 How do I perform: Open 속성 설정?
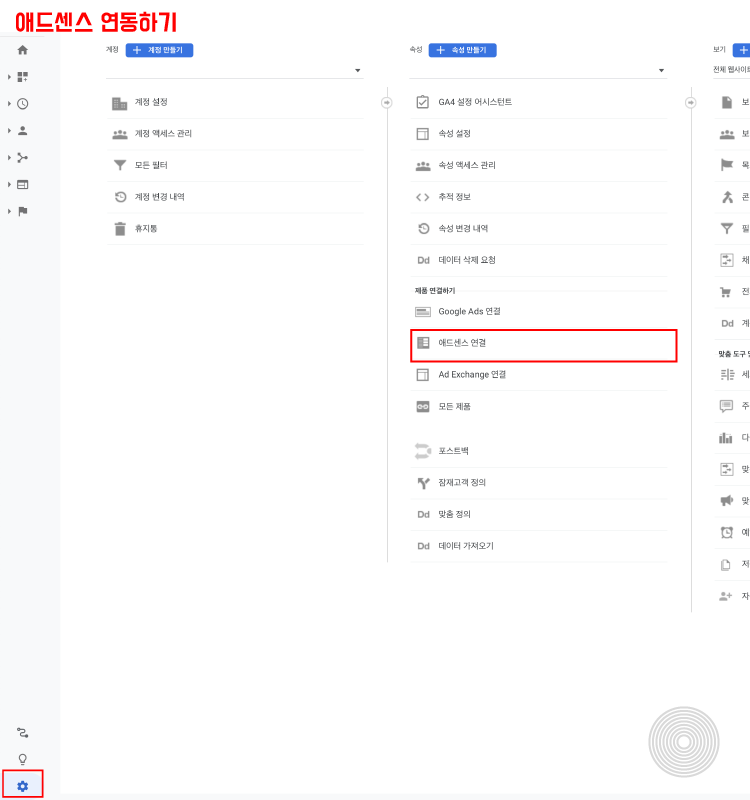coord(538,134)
